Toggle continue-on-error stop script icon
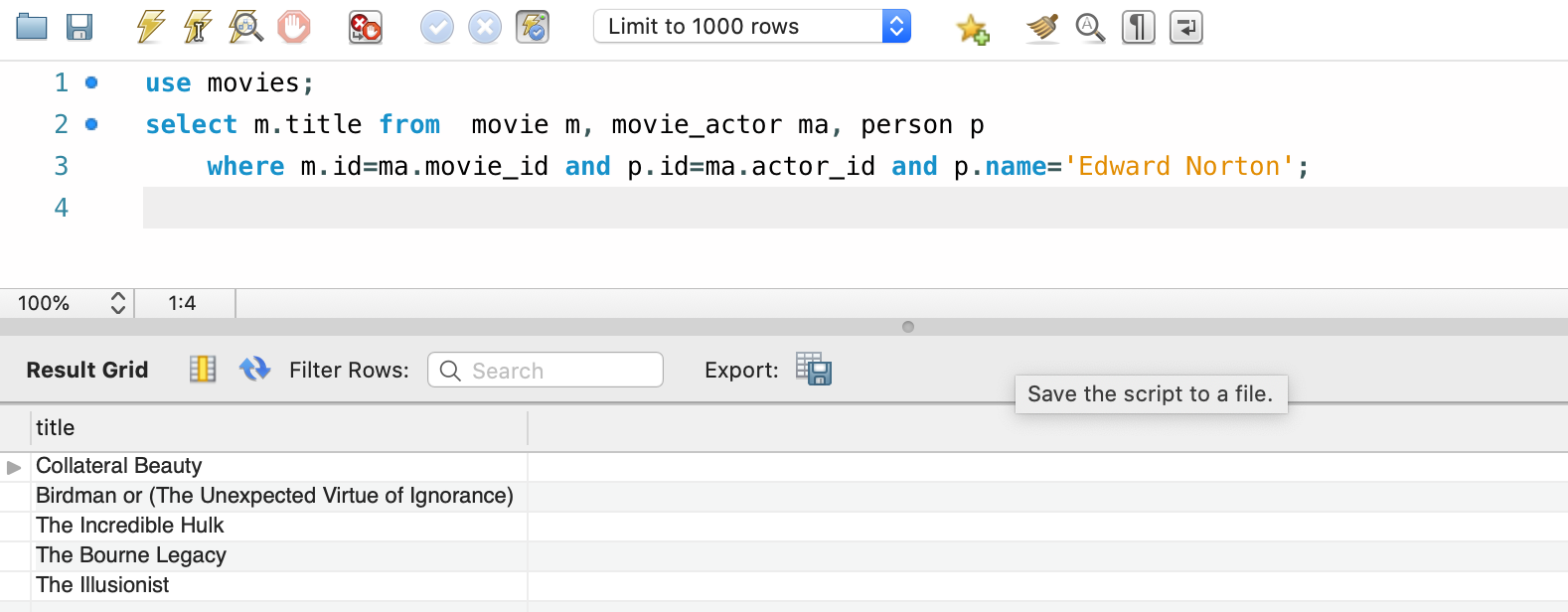 [366, 27]
